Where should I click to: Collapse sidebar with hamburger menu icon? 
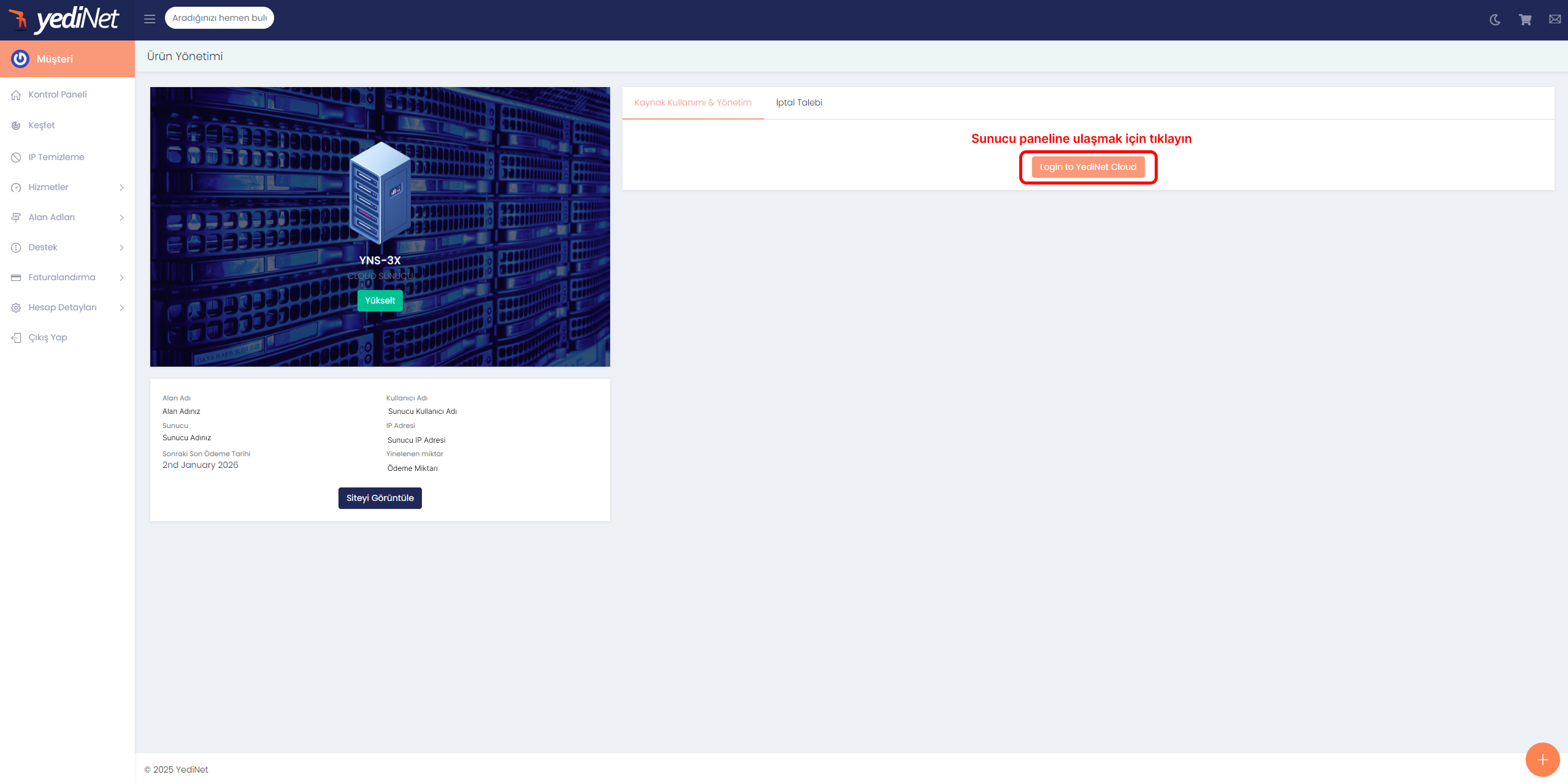coord(150,19)
